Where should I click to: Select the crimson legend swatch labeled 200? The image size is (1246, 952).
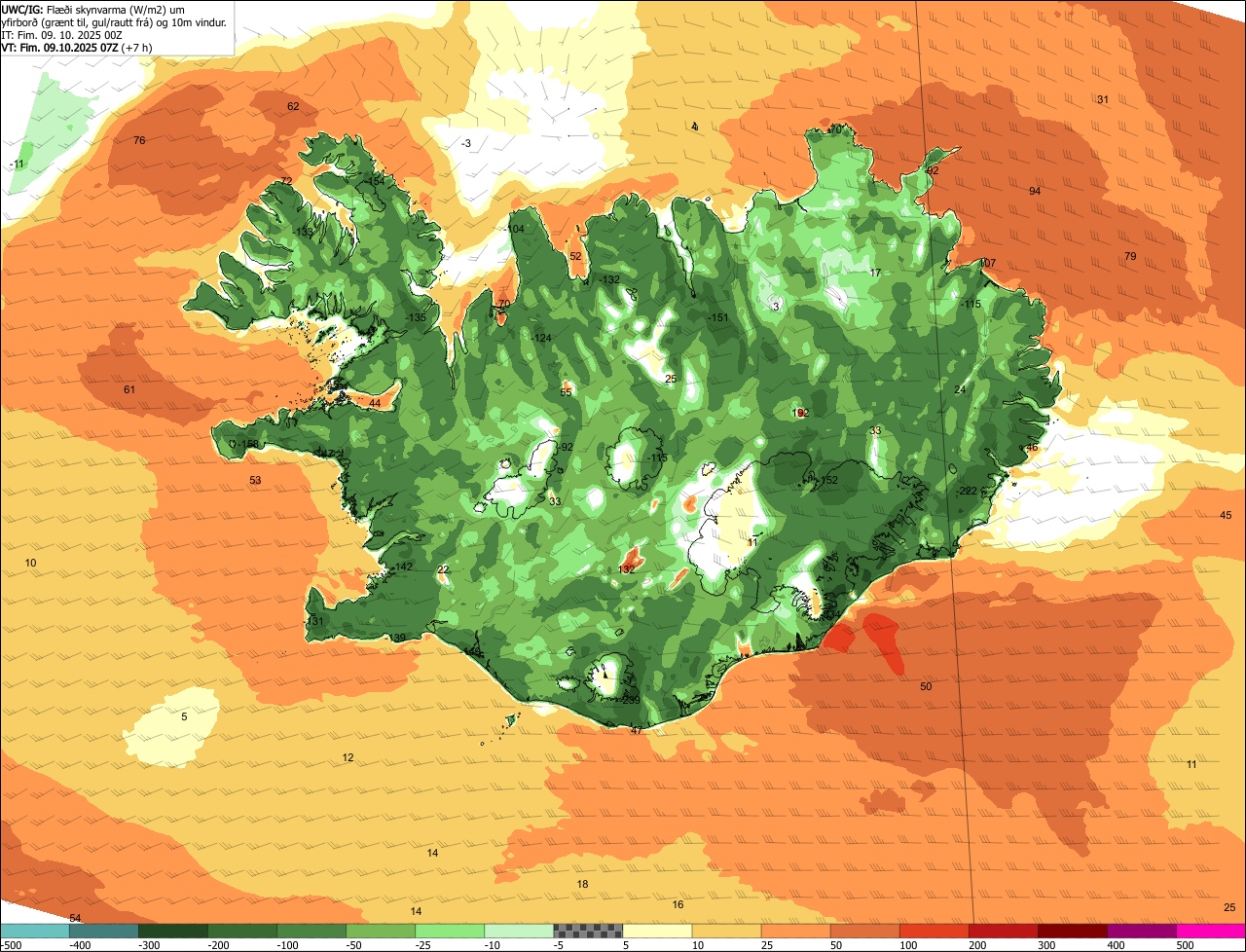(1004, 931)
